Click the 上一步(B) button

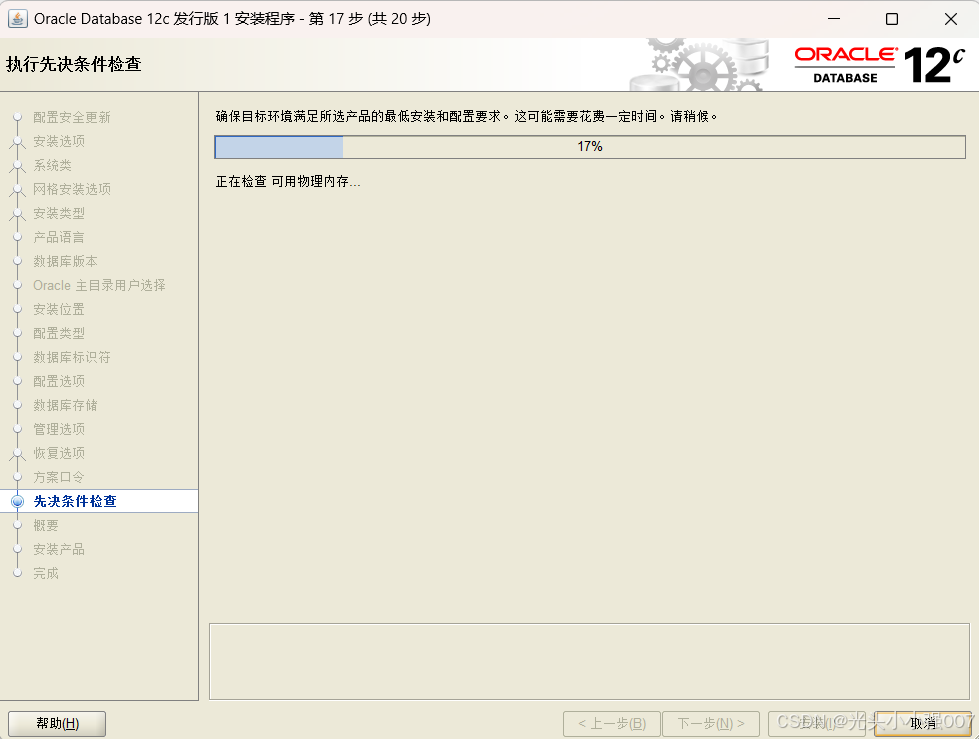[x=611, y=723]
